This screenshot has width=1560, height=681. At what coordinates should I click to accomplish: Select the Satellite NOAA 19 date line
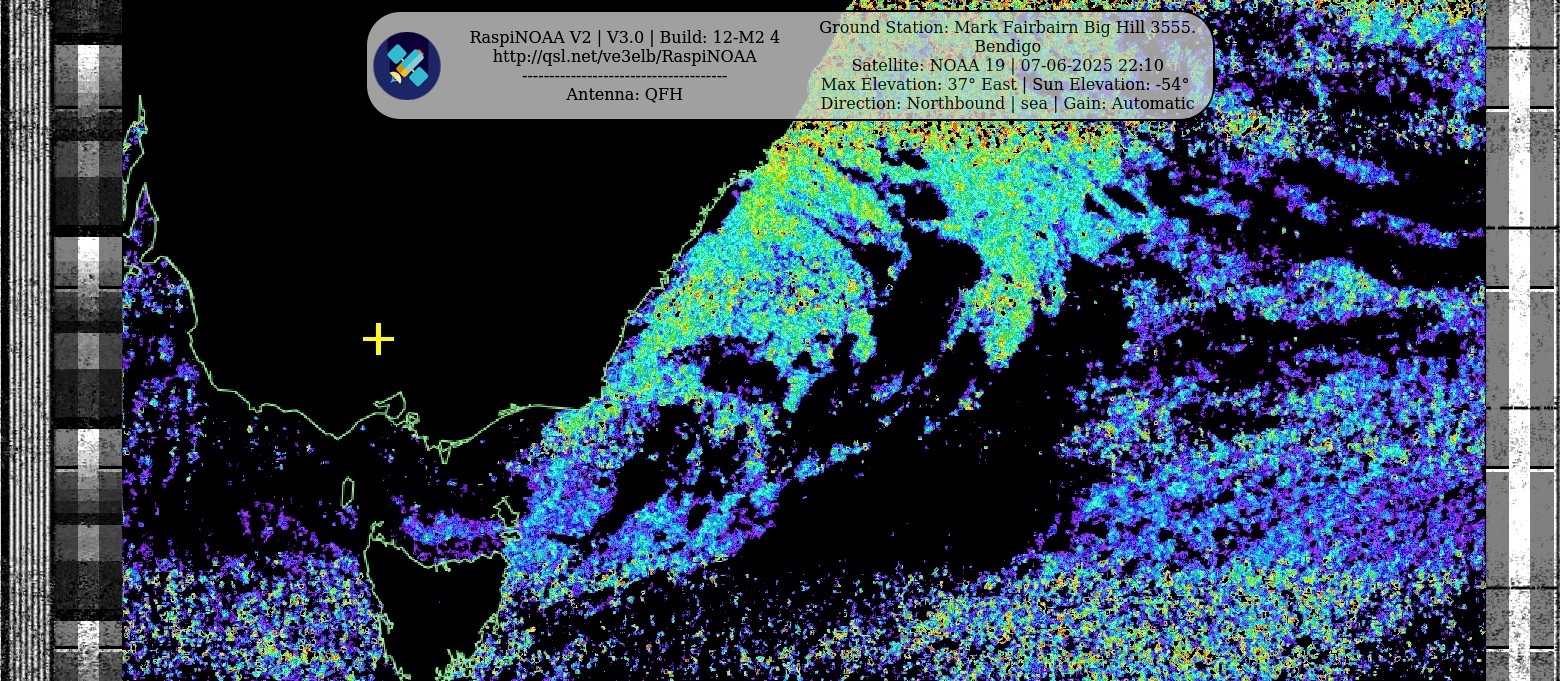click(x=1006, y=65)
